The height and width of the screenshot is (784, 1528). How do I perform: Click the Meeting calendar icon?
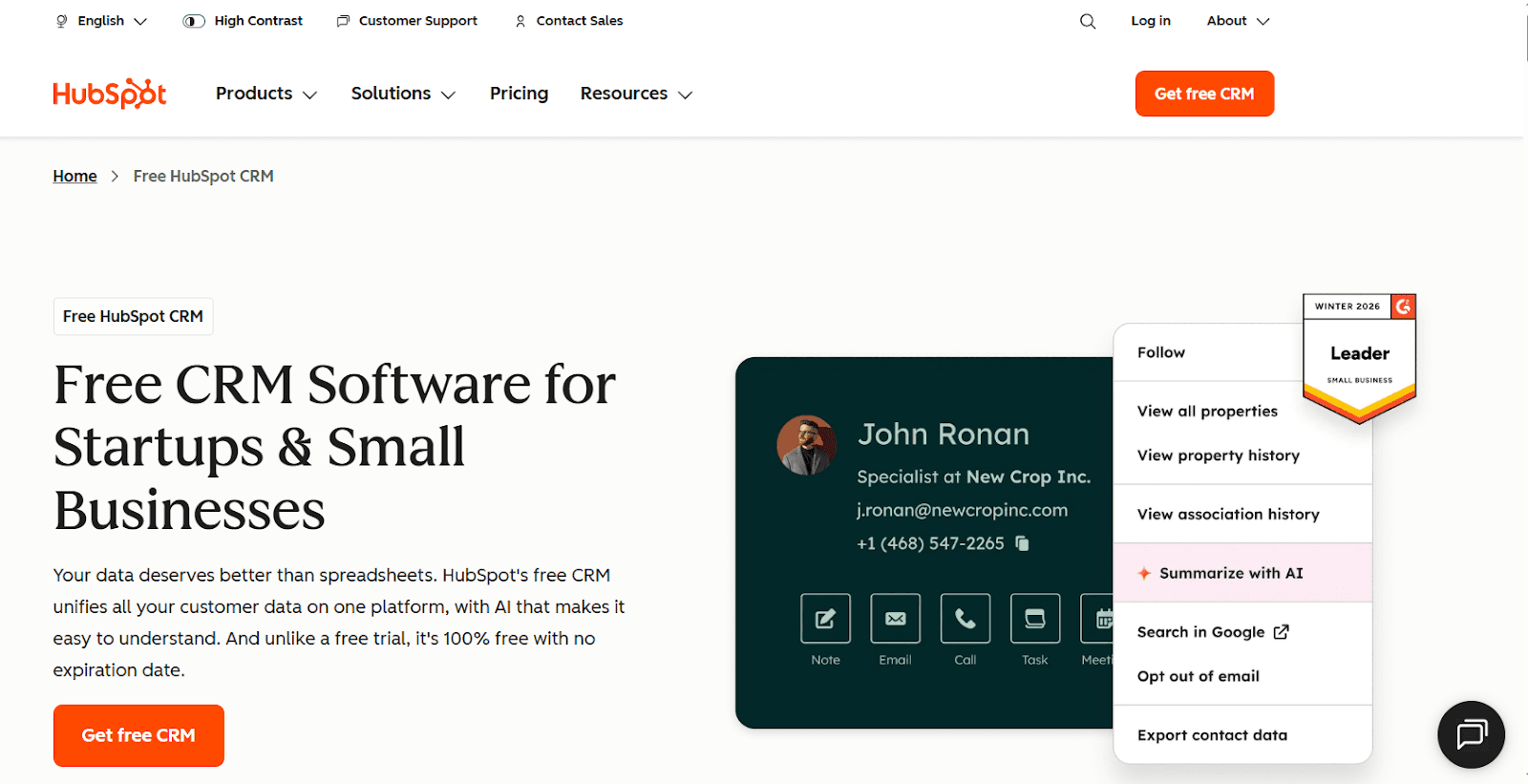pyautogui.click(x=1097, y=618)
